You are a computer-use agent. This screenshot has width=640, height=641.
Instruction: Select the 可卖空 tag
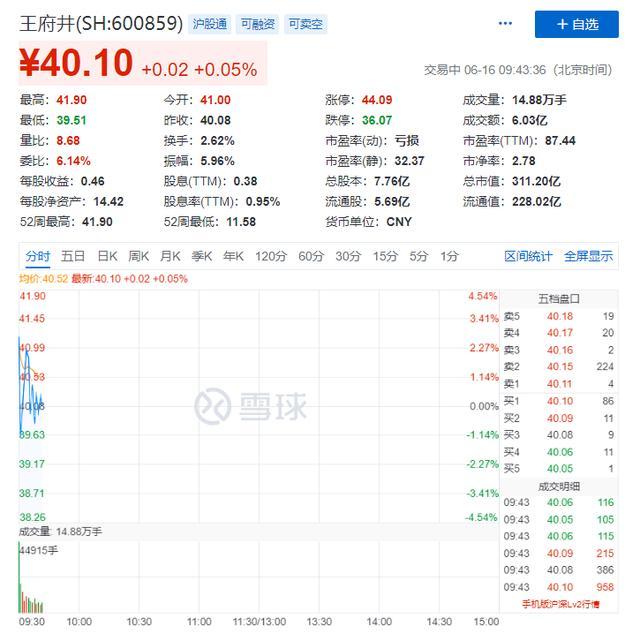305,24
